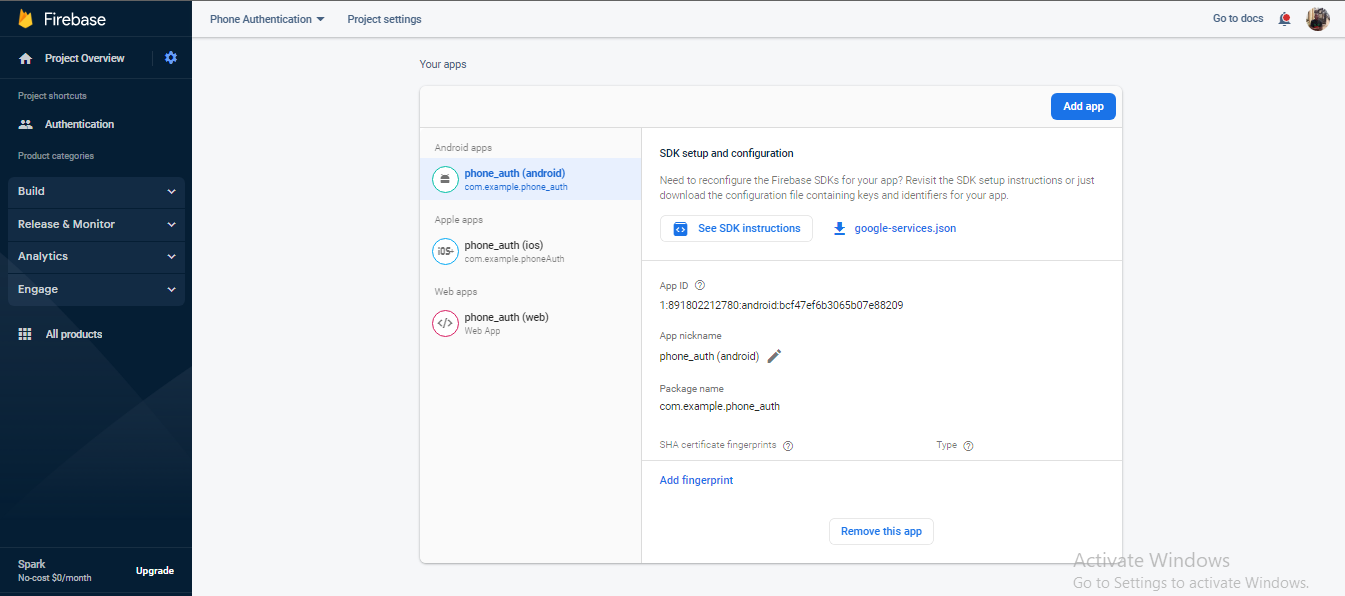Select phone_auth (android) app
The height and width of the screenshot is (596, 1345).
[x=530, y=179]
